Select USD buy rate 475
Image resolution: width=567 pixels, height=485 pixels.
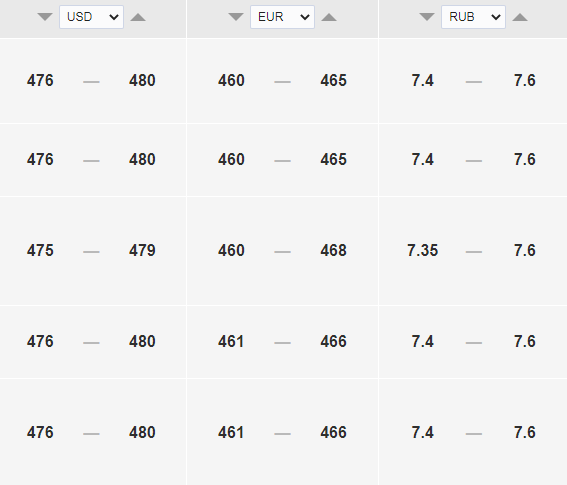point(40,250)
